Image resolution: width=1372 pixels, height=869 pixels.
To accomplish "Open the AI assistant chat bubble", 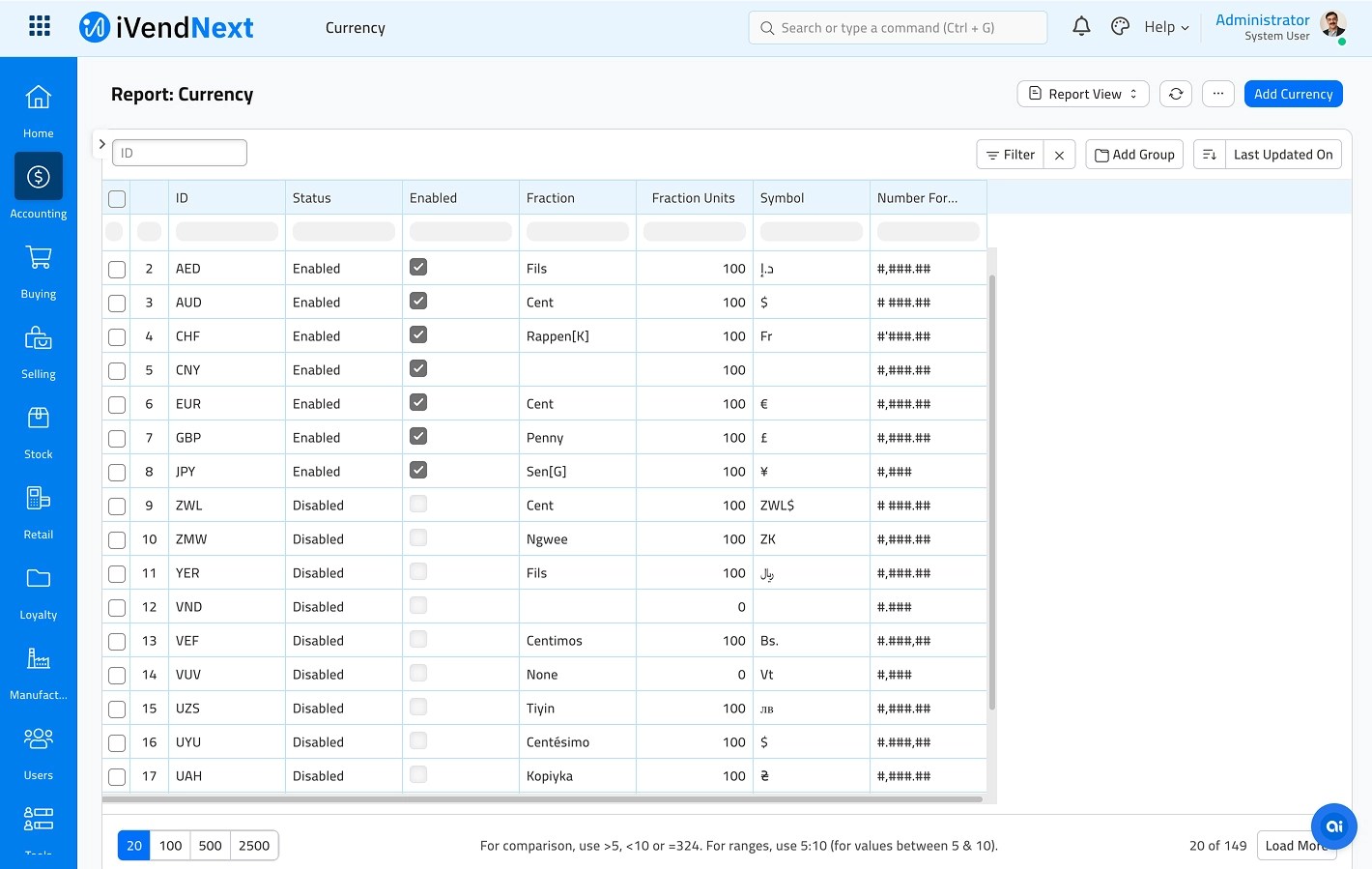I will (x=1334, y=826).
